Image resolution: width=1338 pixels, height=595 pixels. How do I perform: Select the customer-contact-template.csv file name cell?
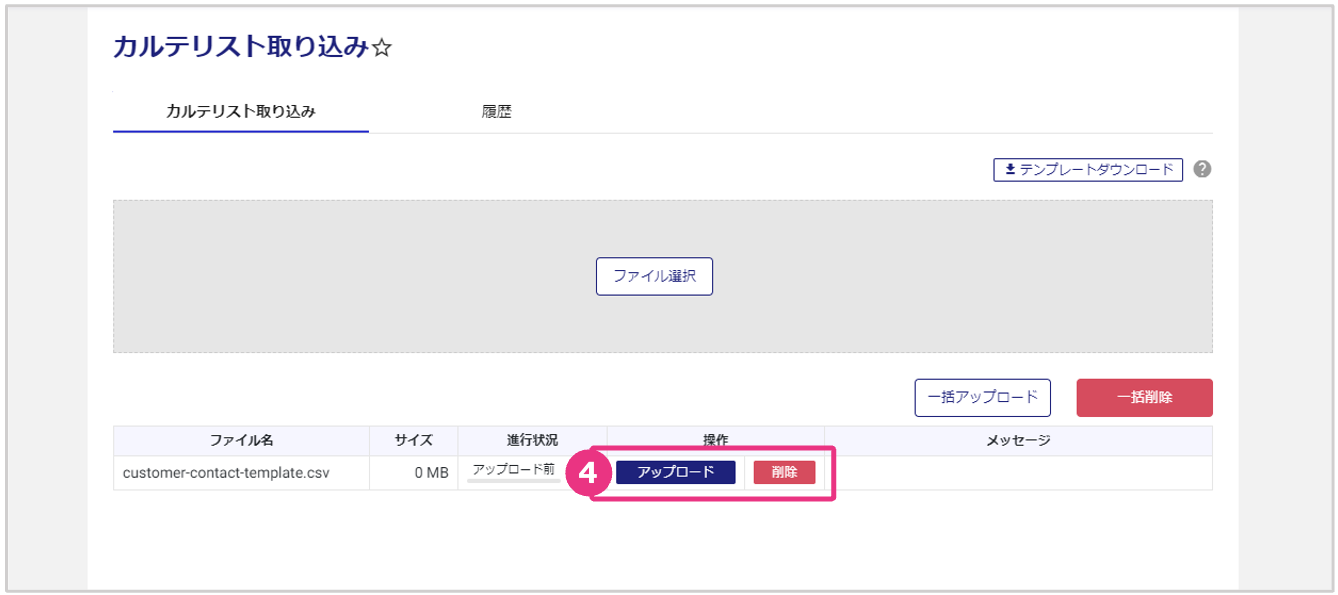[226, 472]
